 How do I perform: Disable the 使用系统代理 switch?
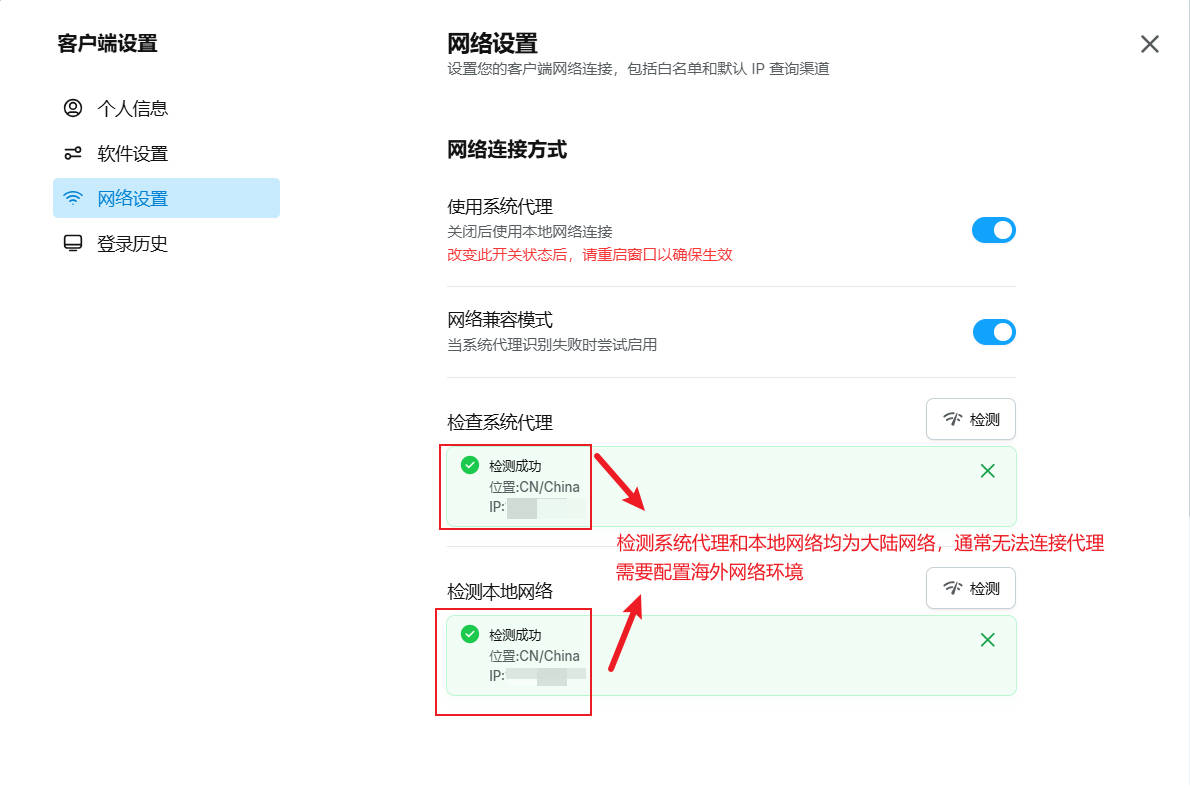coord(994,230)
